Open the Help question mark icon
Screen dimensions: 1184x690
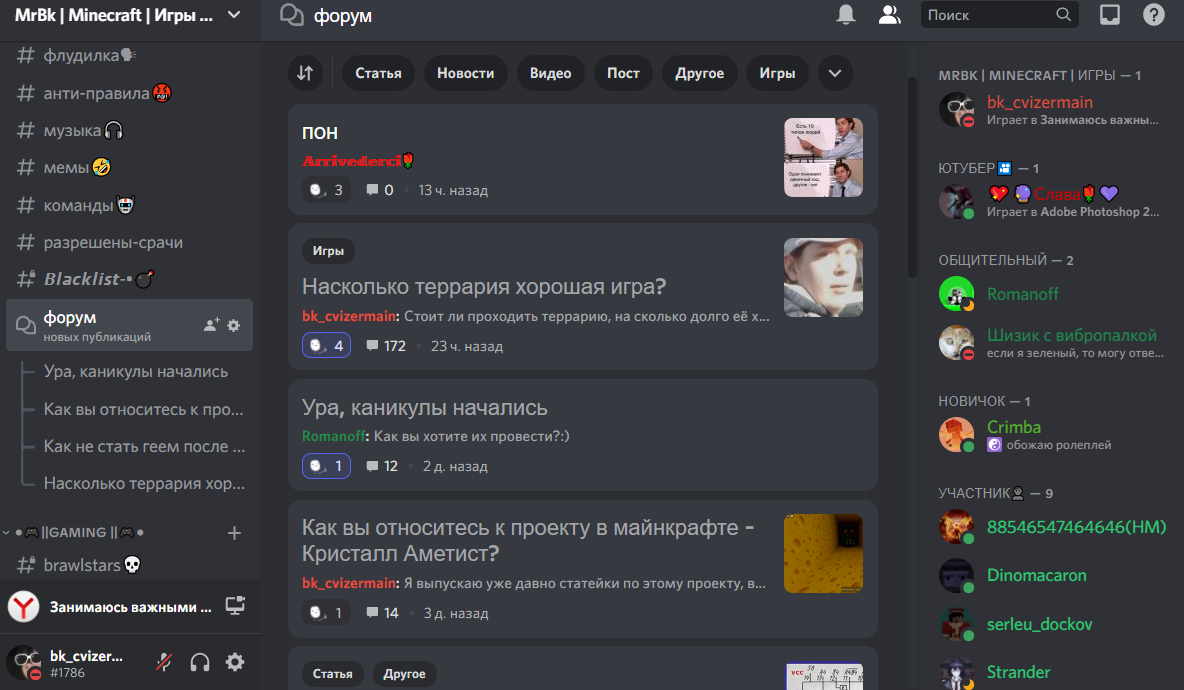coord(1153,14)
